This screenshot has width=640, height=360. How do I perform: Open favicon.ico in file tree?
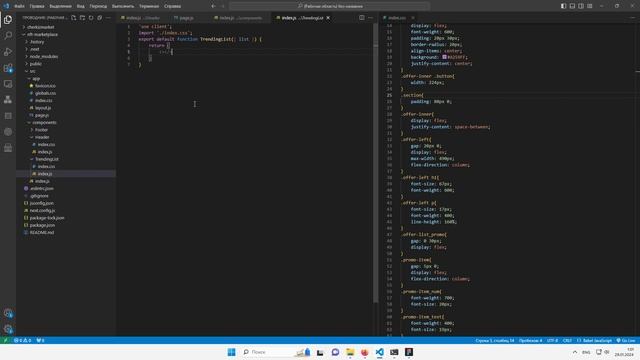tap(45, 86)
